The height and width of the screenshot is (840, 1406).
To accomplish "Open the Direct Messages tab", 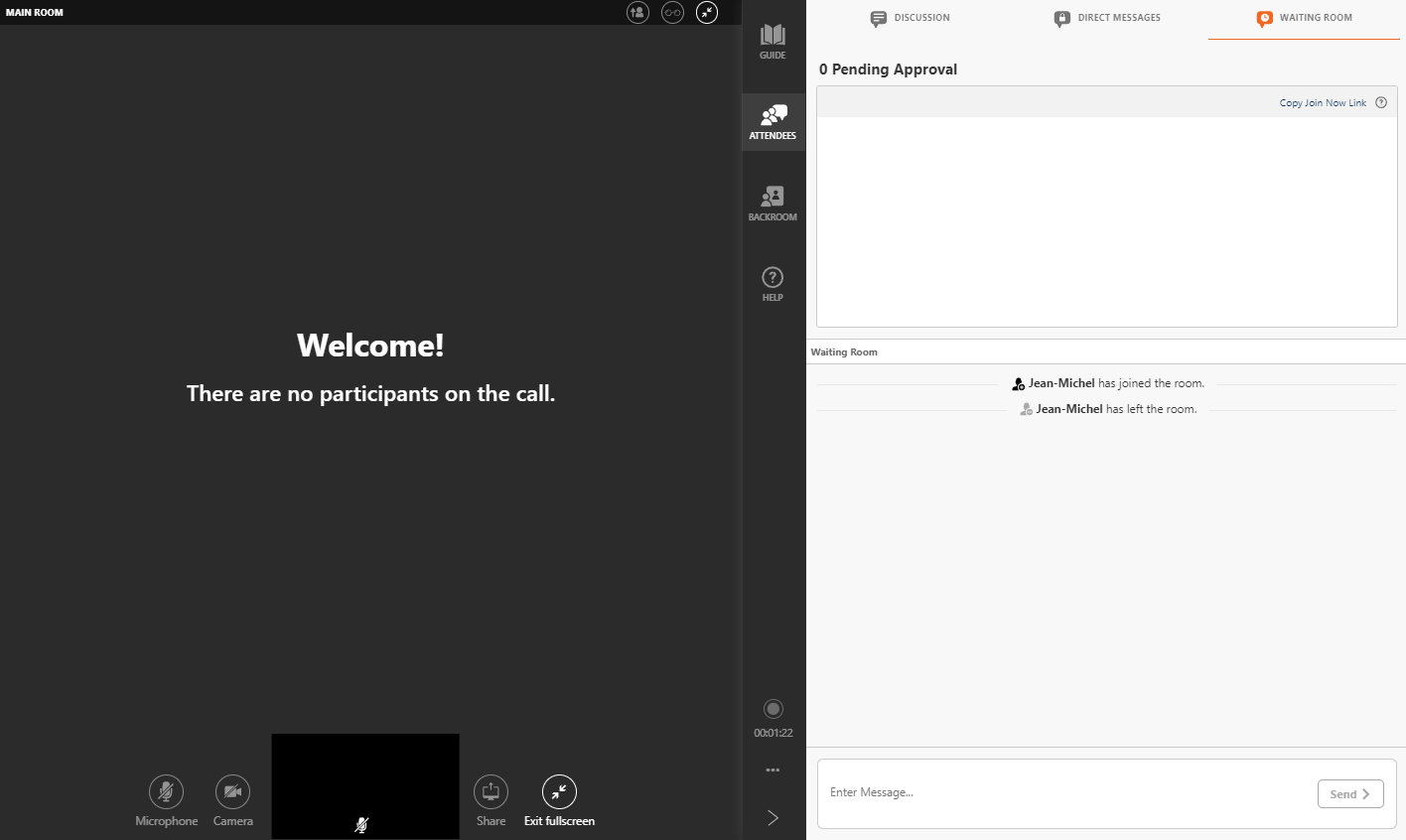I will coord(1107,18).
